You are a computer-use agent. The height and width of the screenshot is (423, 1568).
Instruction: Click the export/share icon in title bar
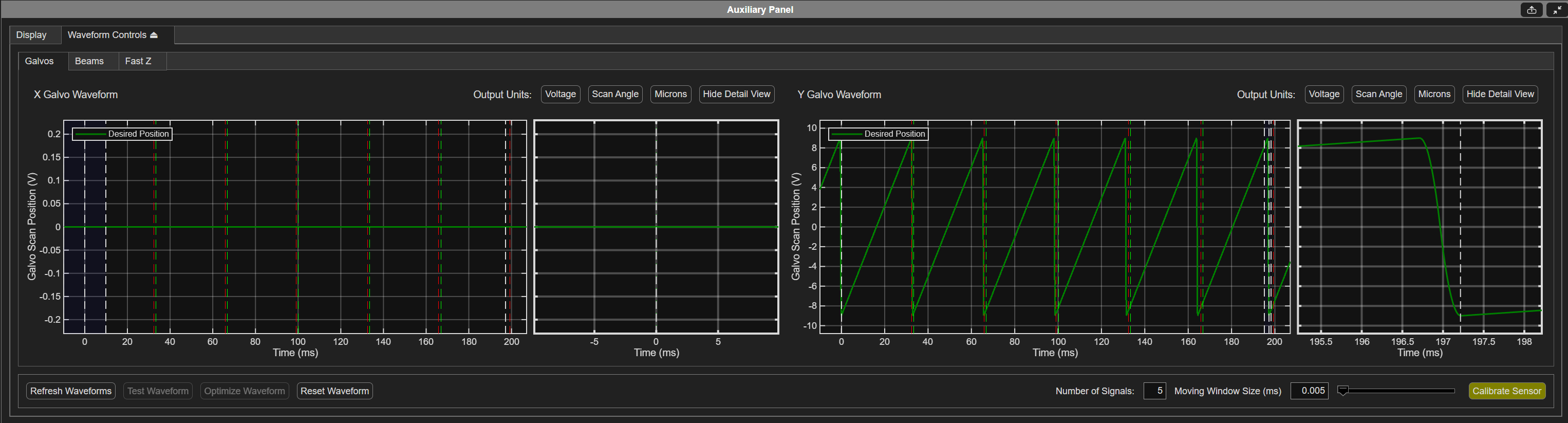(1532, 10)
